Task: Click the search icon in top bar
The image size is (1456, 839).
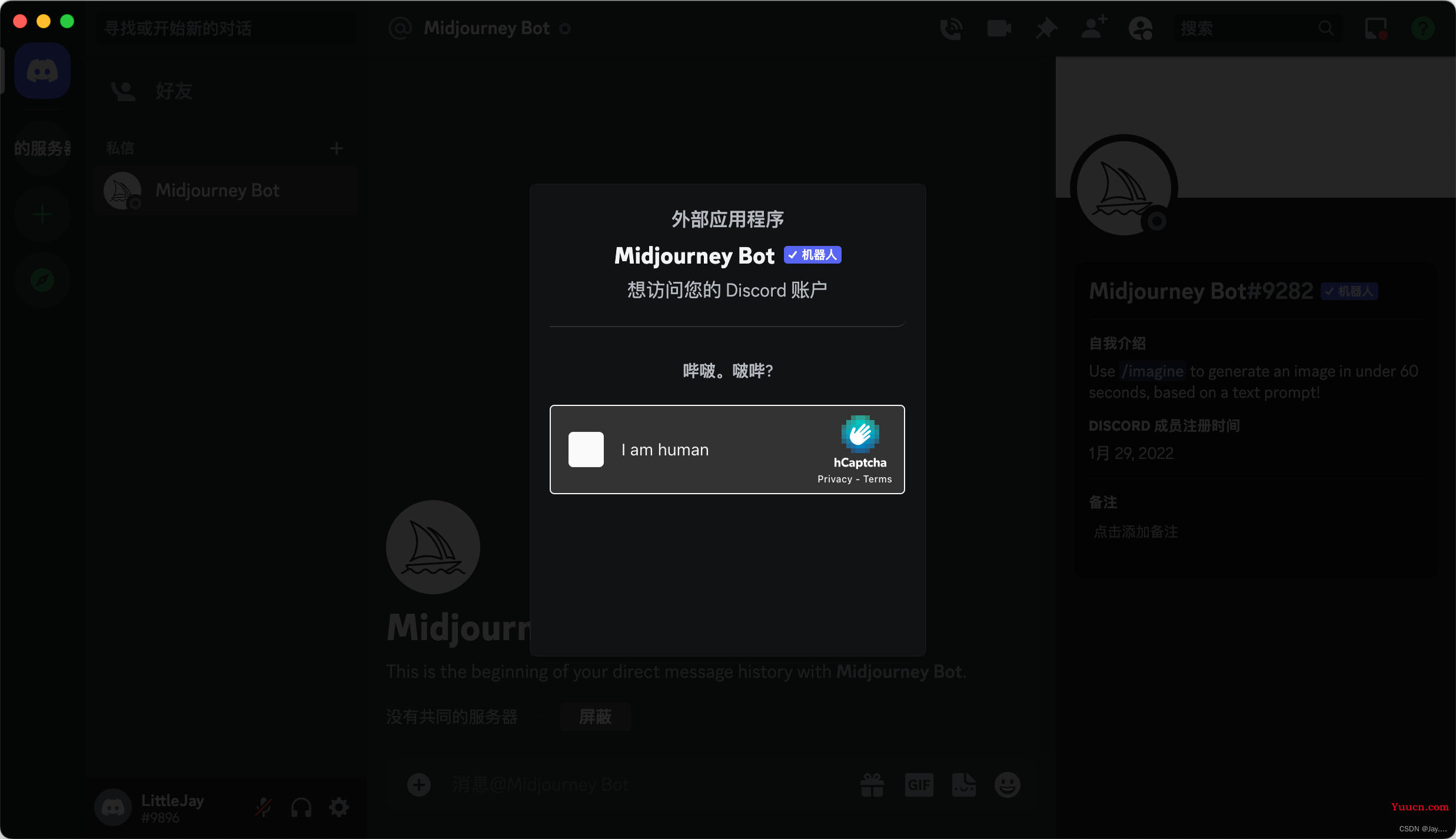Action: click(1327, 27)
